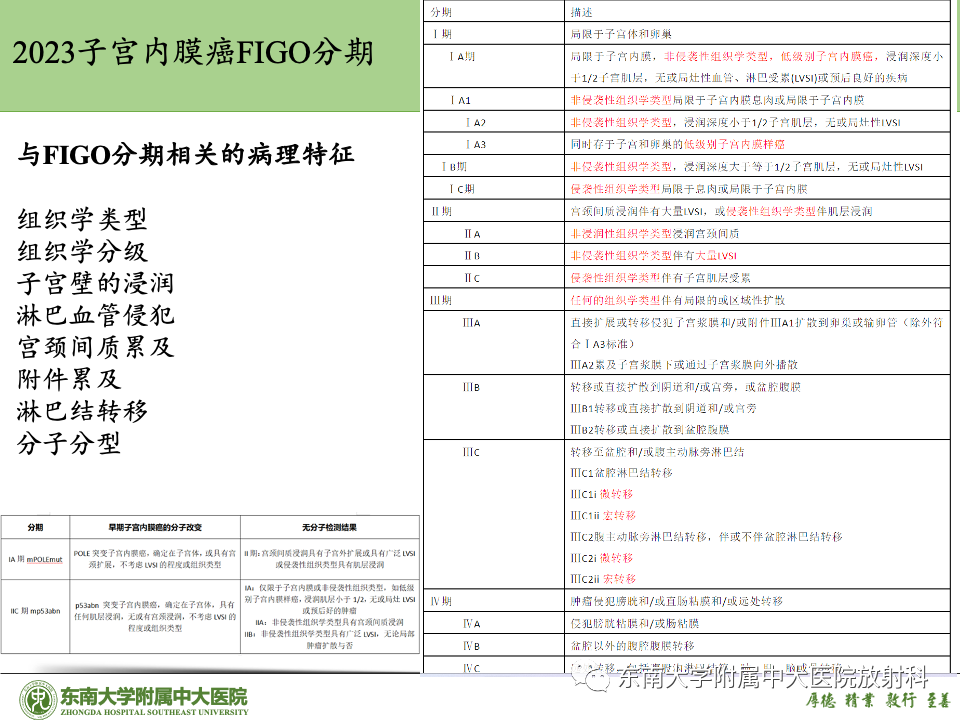Click description '同时存于子宫和卵巢的低级别子宫内膜样癌'
This screenshot has width=960, height=720.
tap(677, 144)
